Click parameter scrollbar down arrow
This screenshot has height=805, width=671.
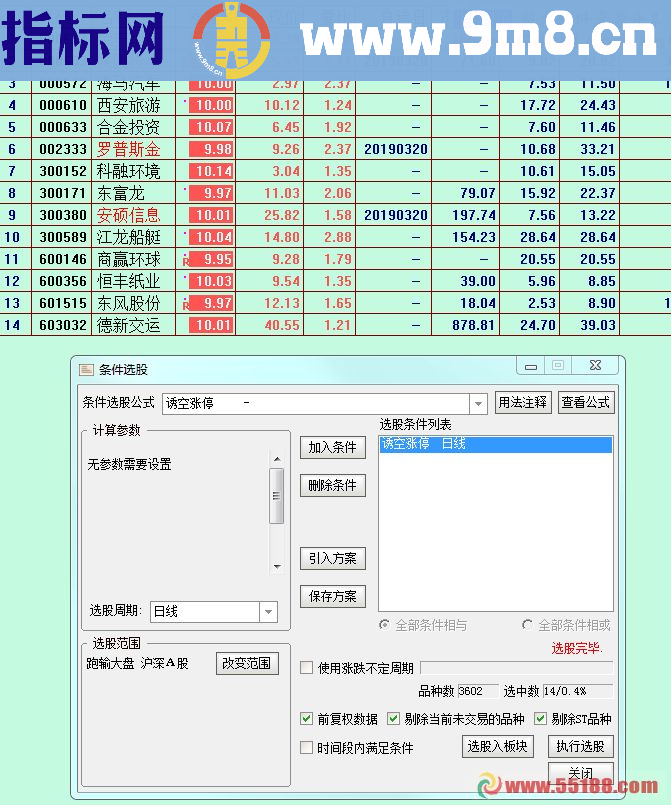point(277,567)
